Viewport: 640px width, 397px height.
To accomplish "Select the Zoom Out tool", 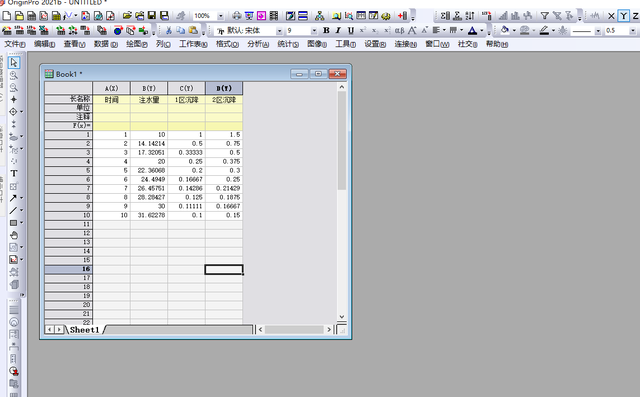I will coord(13,87).
